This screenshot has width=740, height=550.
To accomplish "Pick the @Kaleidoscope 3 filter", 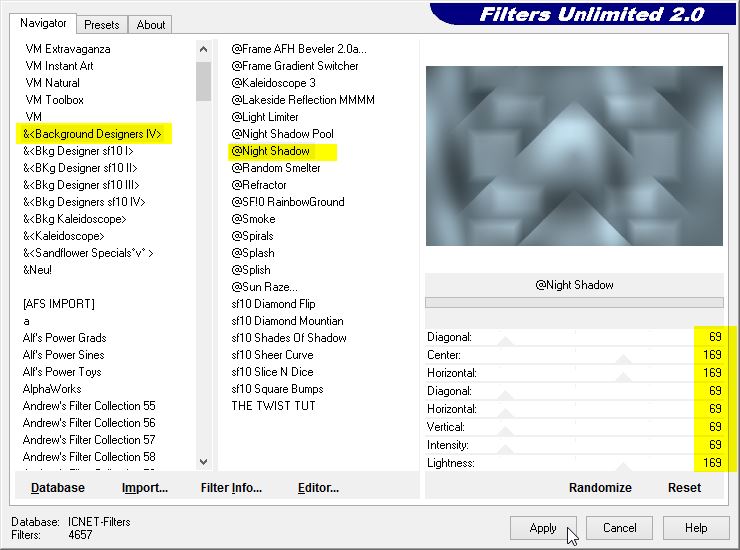I will tap(274, 83).
